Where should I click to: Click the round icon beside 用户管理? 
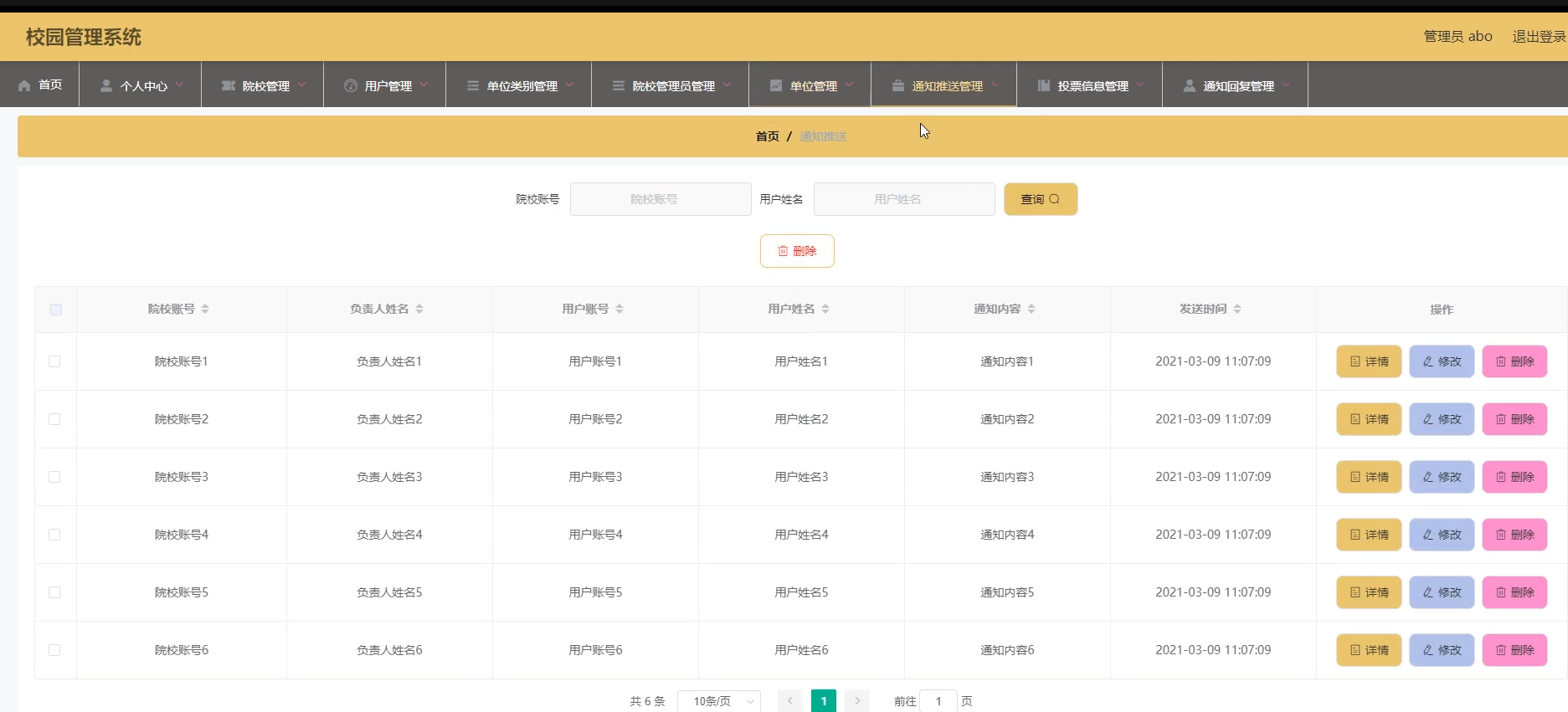(x=351, y=85)
